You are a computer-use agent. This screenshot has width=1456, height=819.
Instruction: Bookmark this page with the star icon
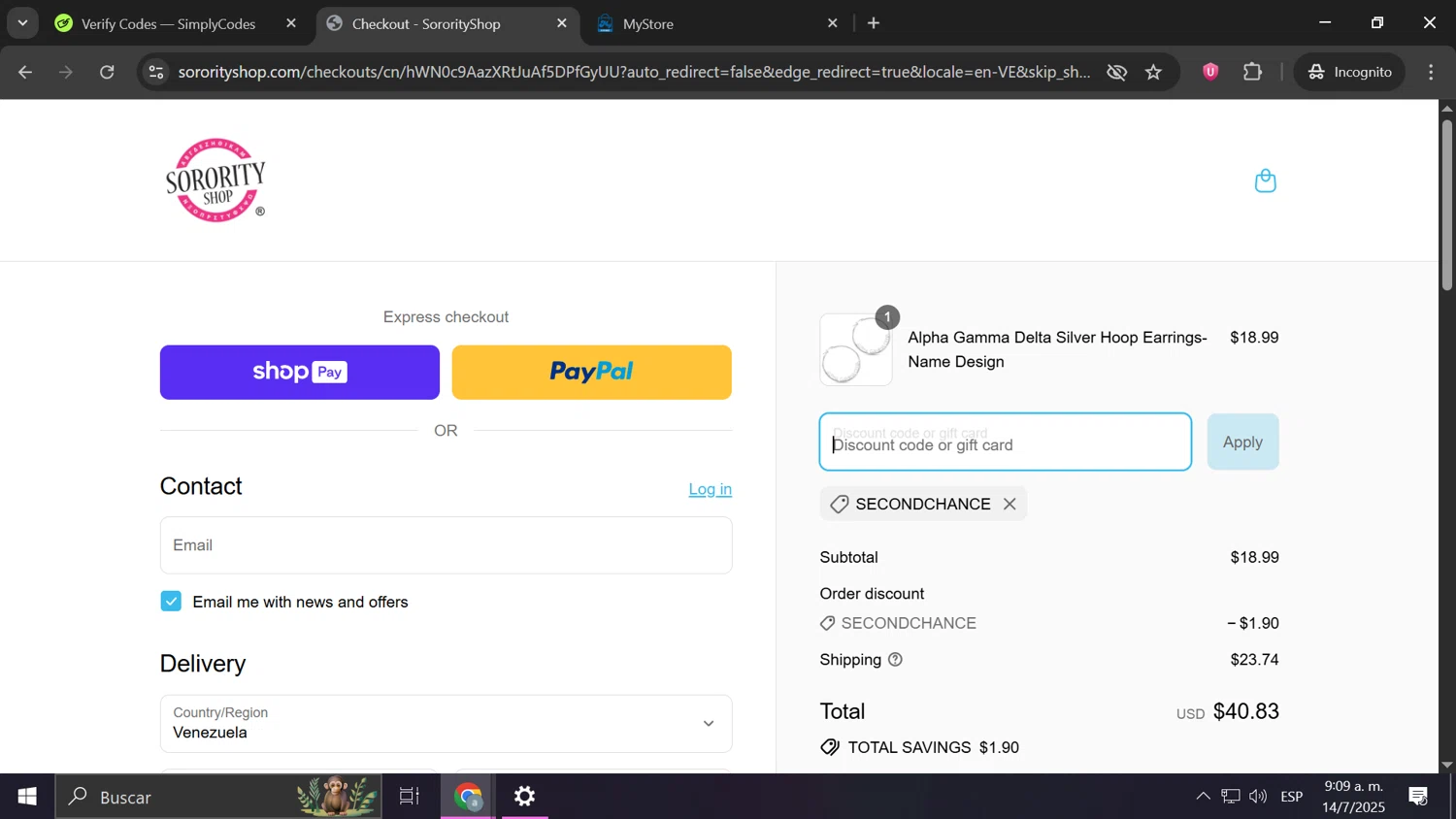click(1153, 72)
